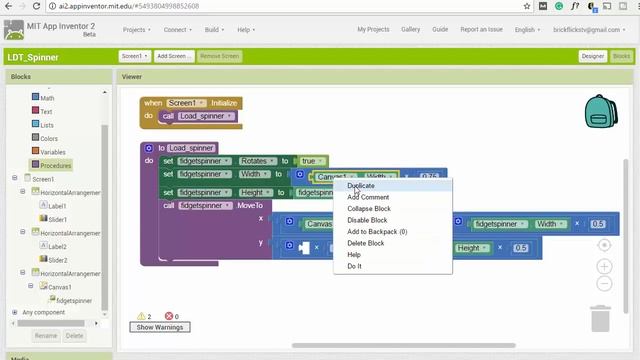Screen dimensions: 640x360
Task: Open the Connect menu dropdown
Action: (x=178, y=30)
